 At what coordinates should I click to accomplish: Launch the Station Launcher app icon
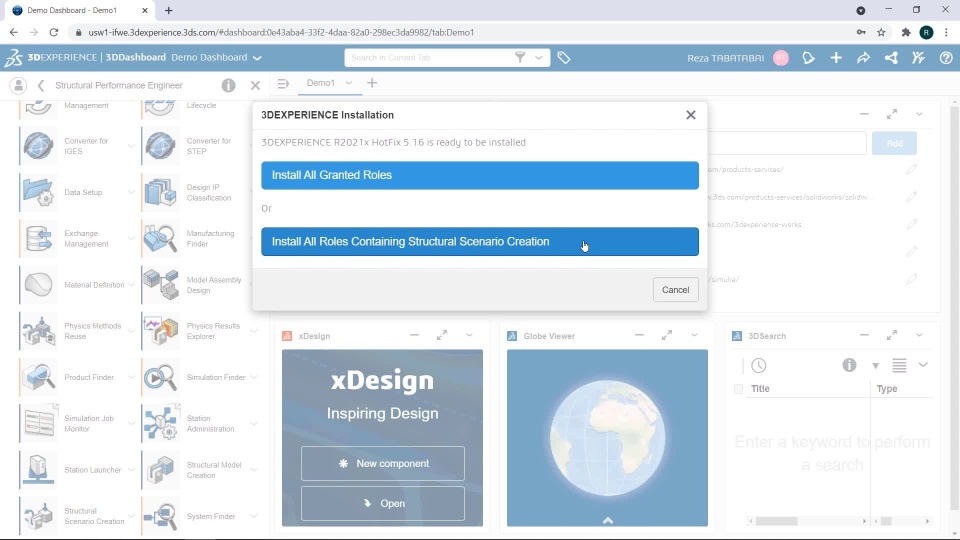click(x=39, y=470)
